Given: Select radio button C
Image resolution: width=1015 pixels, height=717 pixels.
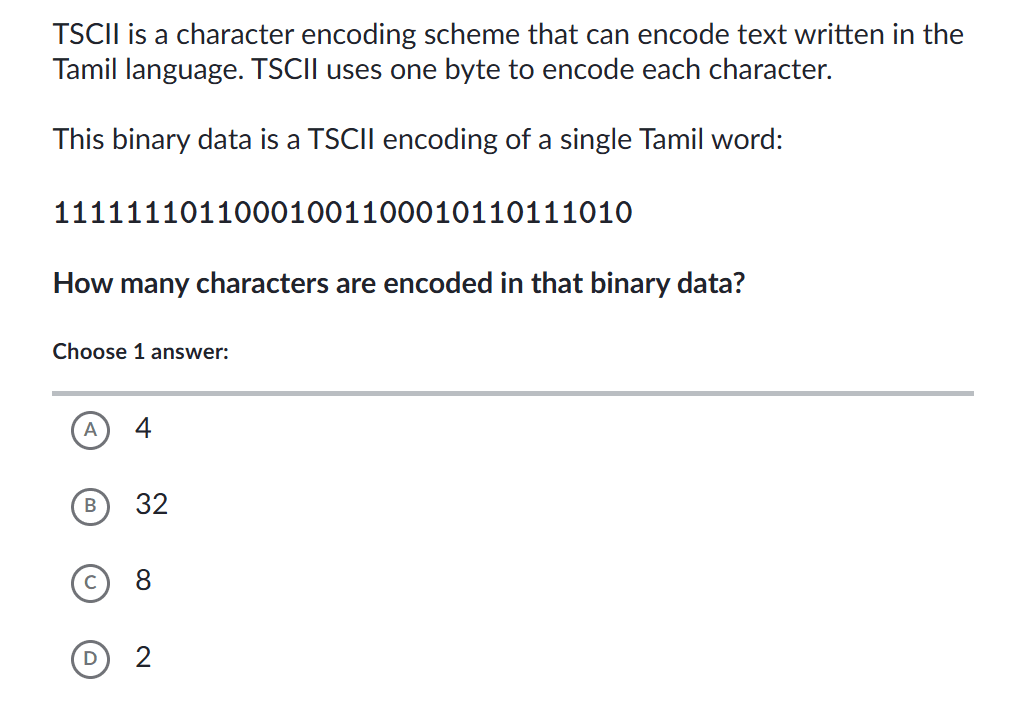Looking at the screenshot, I should (90, 581).
